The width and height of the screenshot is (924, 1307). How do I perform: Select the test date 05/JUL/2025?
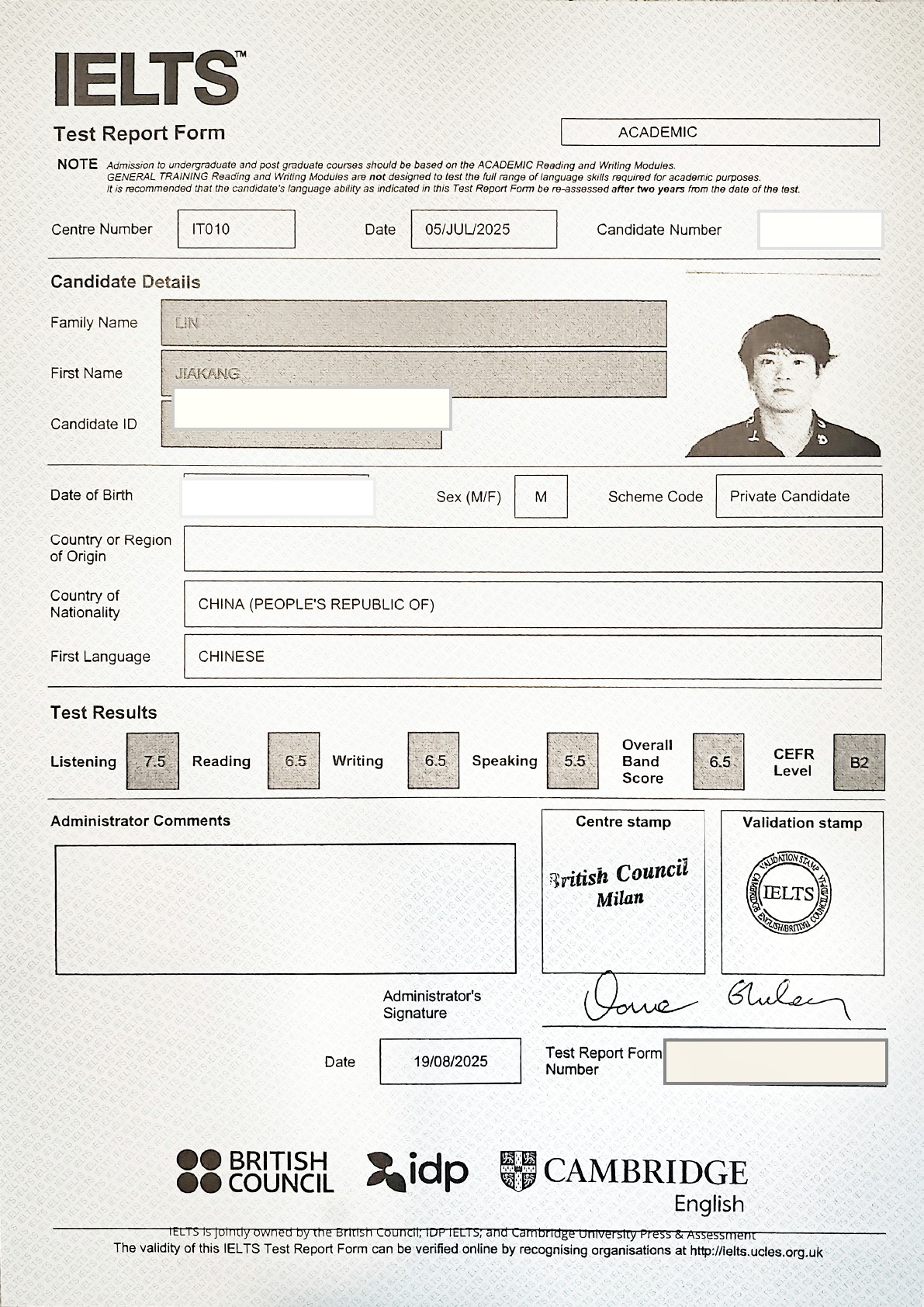tap(483, 229)
